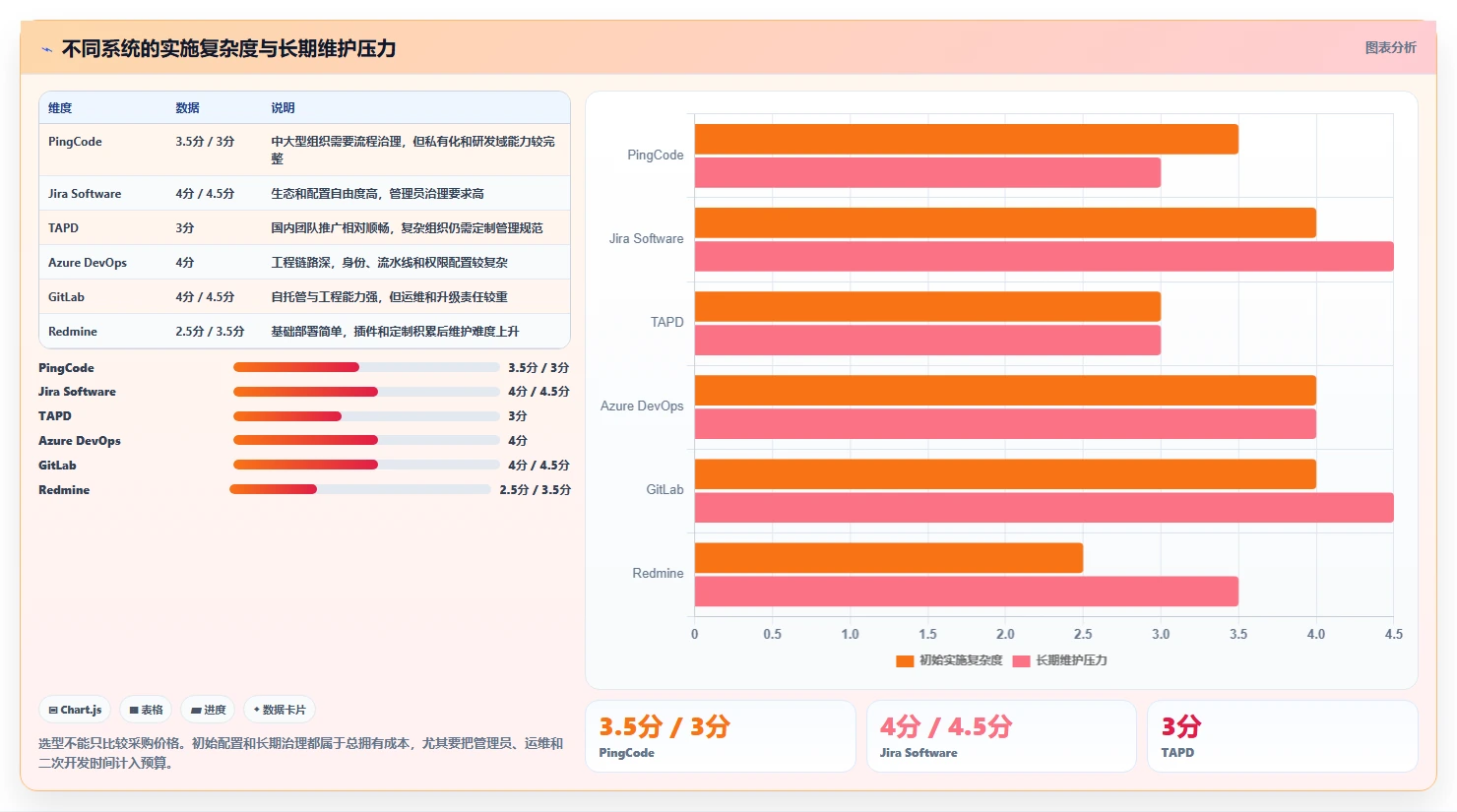
Task: Click the Azure DevOps label beside its progress bar
Action: click(x=80, y=441)
